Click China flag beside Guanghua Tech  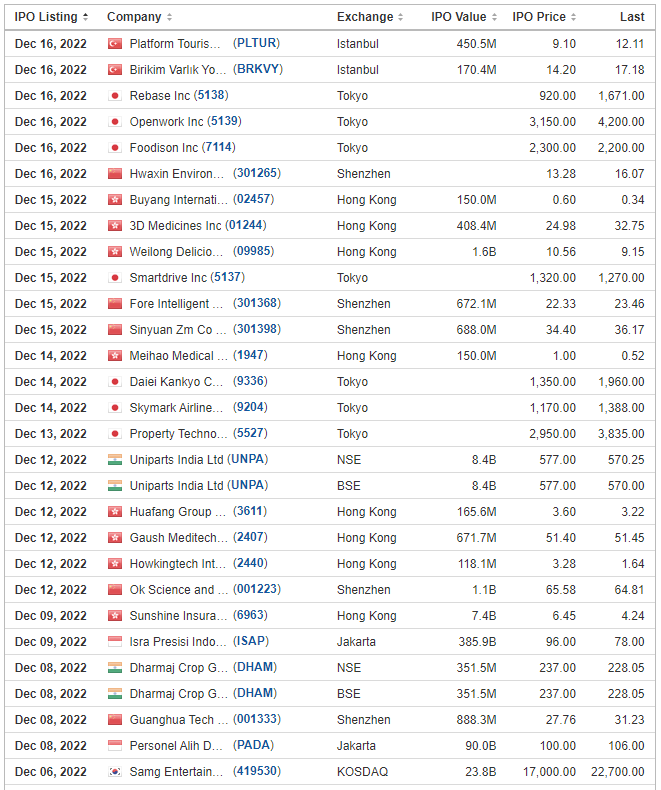point(115,720)
